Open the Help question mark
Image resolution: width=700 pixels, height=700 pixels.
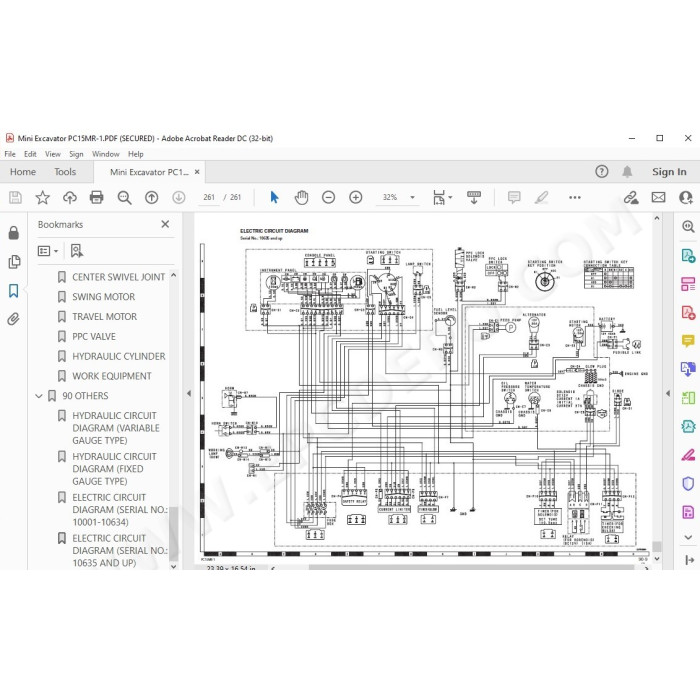tap(601, 171)
